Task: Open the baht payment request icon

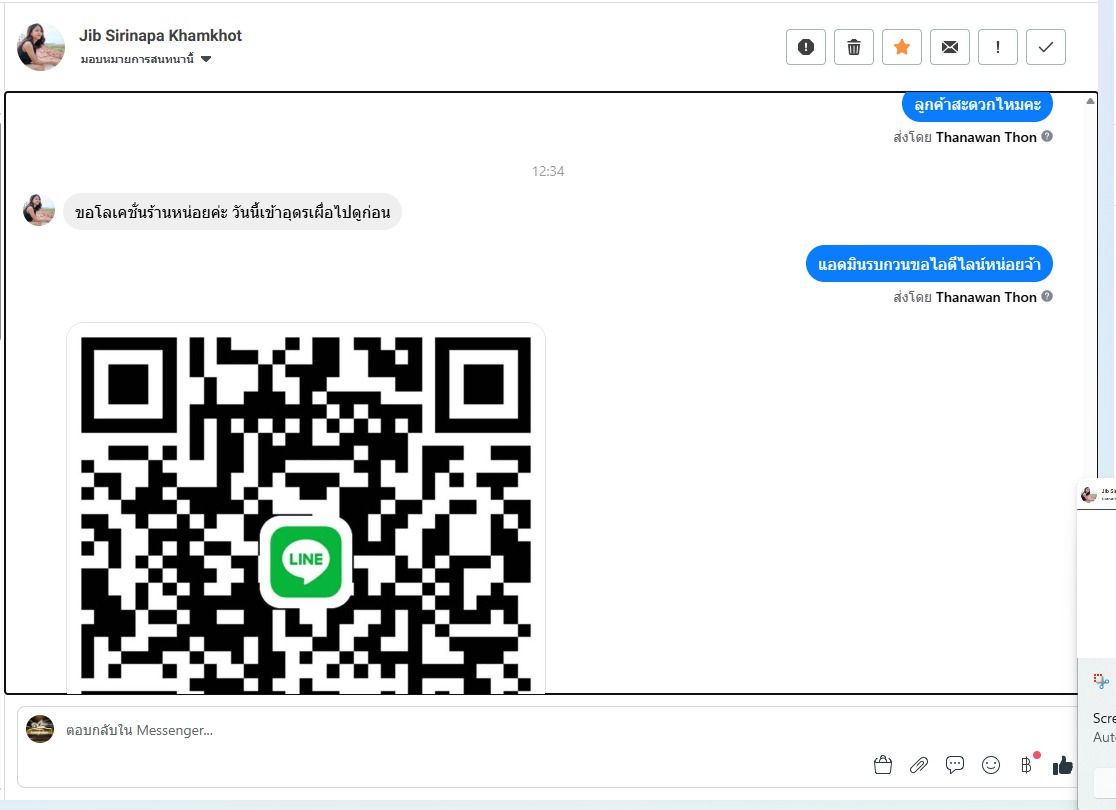Action: click(x=1027, y=764)
